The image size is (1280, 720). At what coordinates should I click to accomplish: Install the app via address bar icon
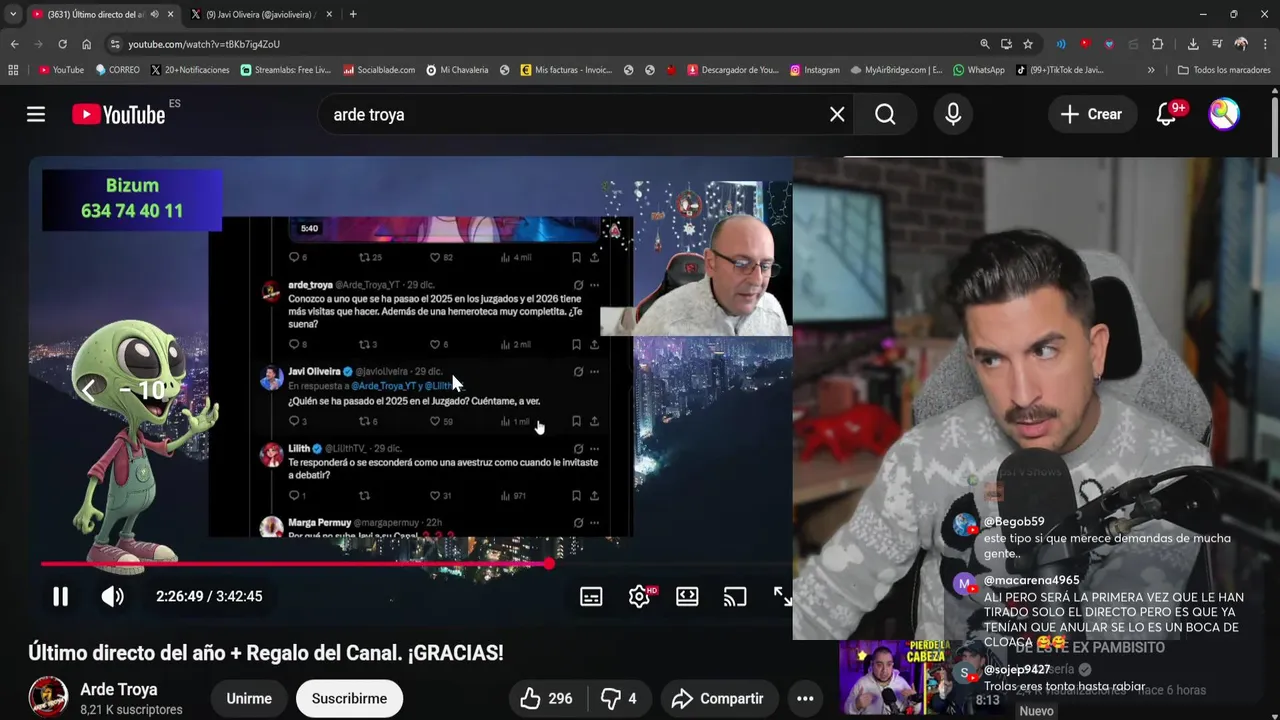1006,44
